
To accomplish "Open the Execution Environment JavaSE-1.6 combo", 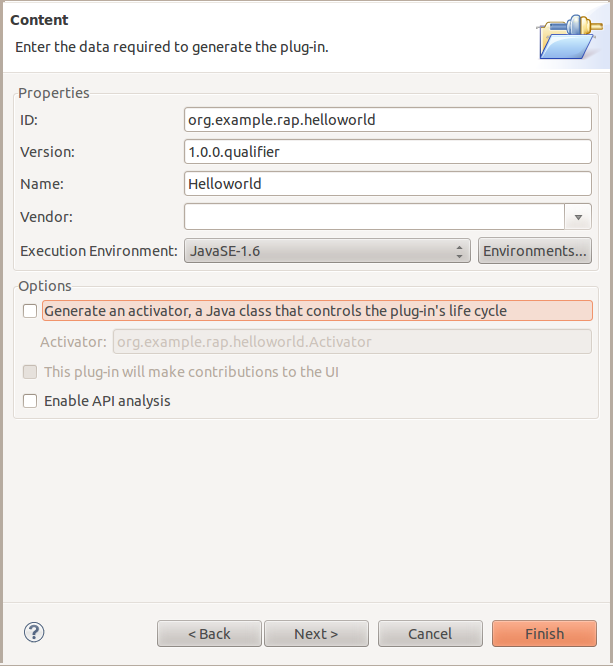I will pos(327,251).
